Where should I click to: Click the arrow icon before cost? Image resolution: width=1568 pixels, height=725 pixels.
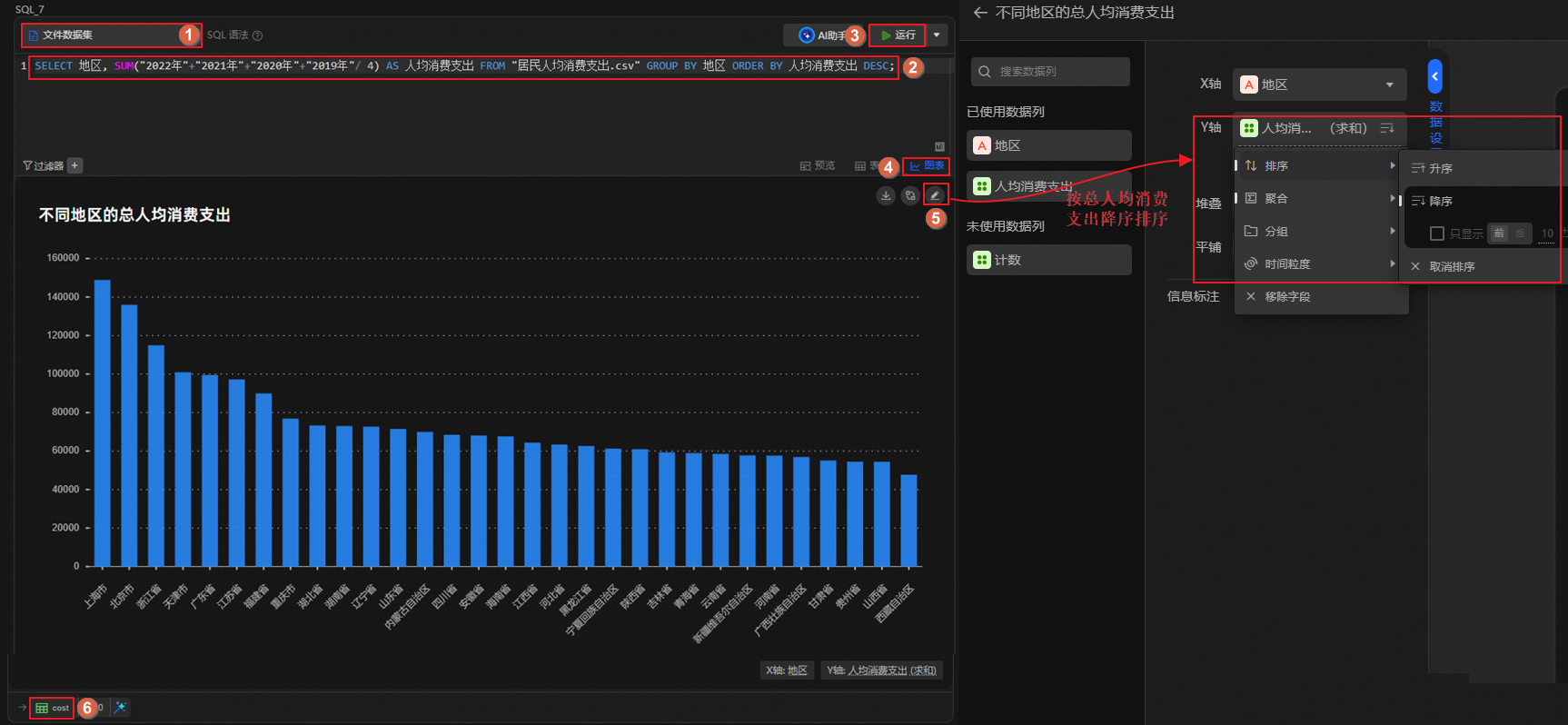tap(22, 707)
